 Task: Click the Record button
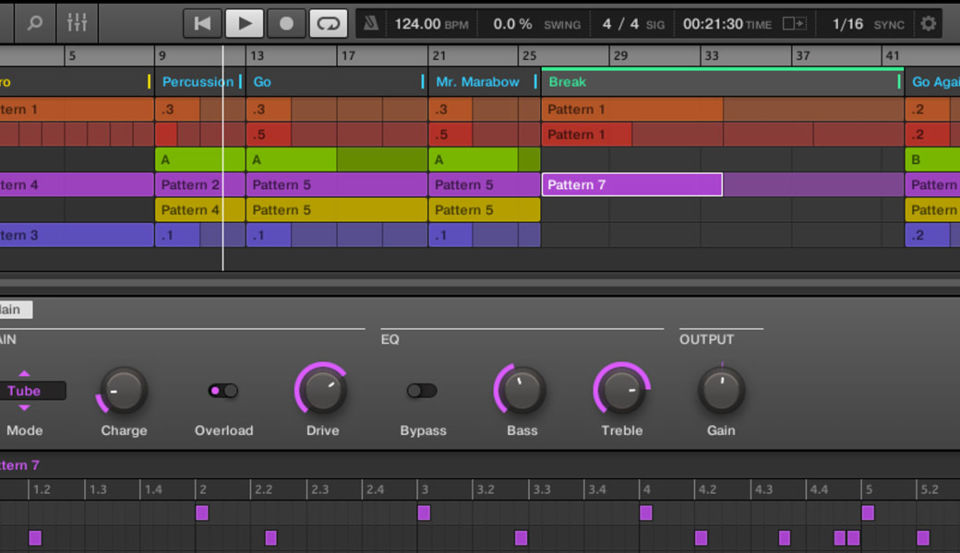(286, 23)
